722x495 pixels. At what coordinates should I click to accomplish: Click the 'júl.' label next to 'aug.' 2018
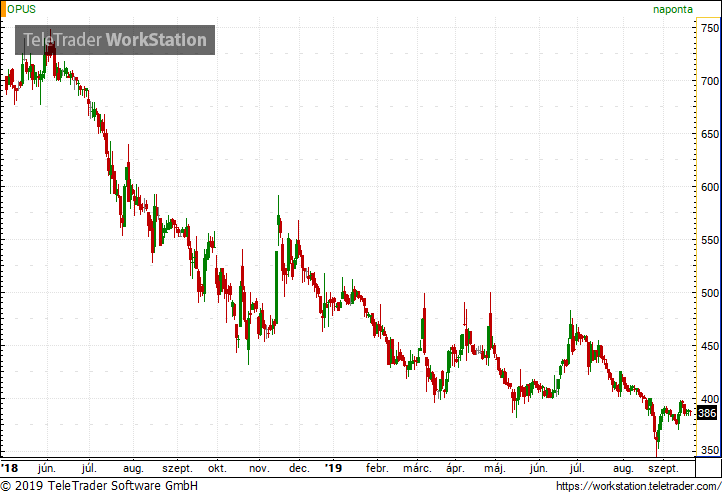pos(89,469)
